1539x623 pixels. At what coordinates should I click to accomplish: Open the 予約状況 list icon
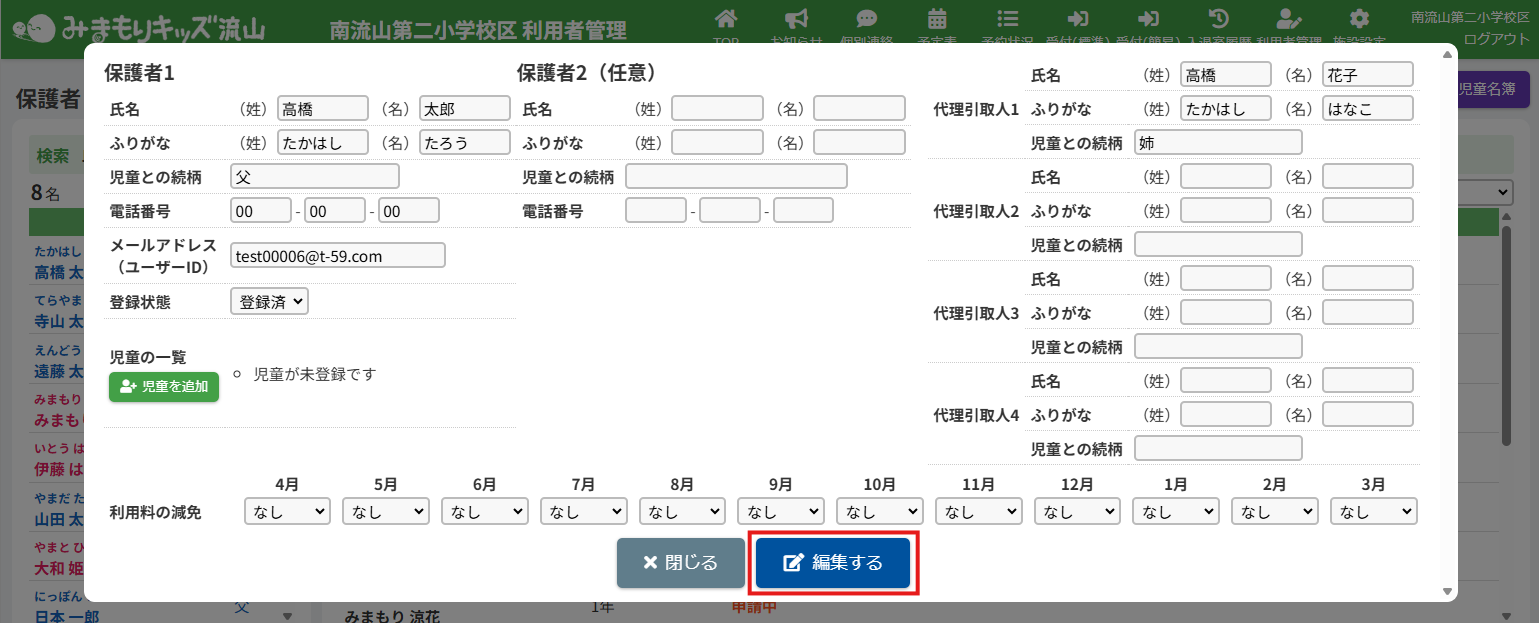[x=1008, y=20]
